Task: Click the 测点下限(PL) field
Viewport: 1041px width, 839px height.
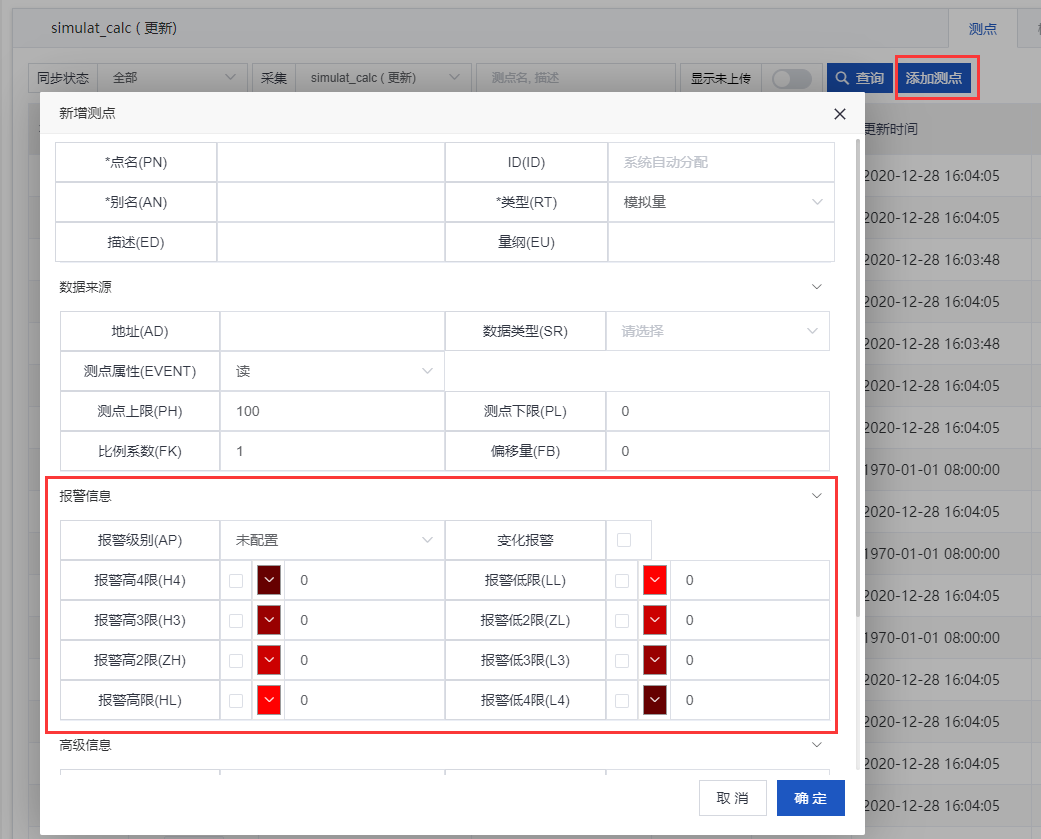Action: pos(718,411)
